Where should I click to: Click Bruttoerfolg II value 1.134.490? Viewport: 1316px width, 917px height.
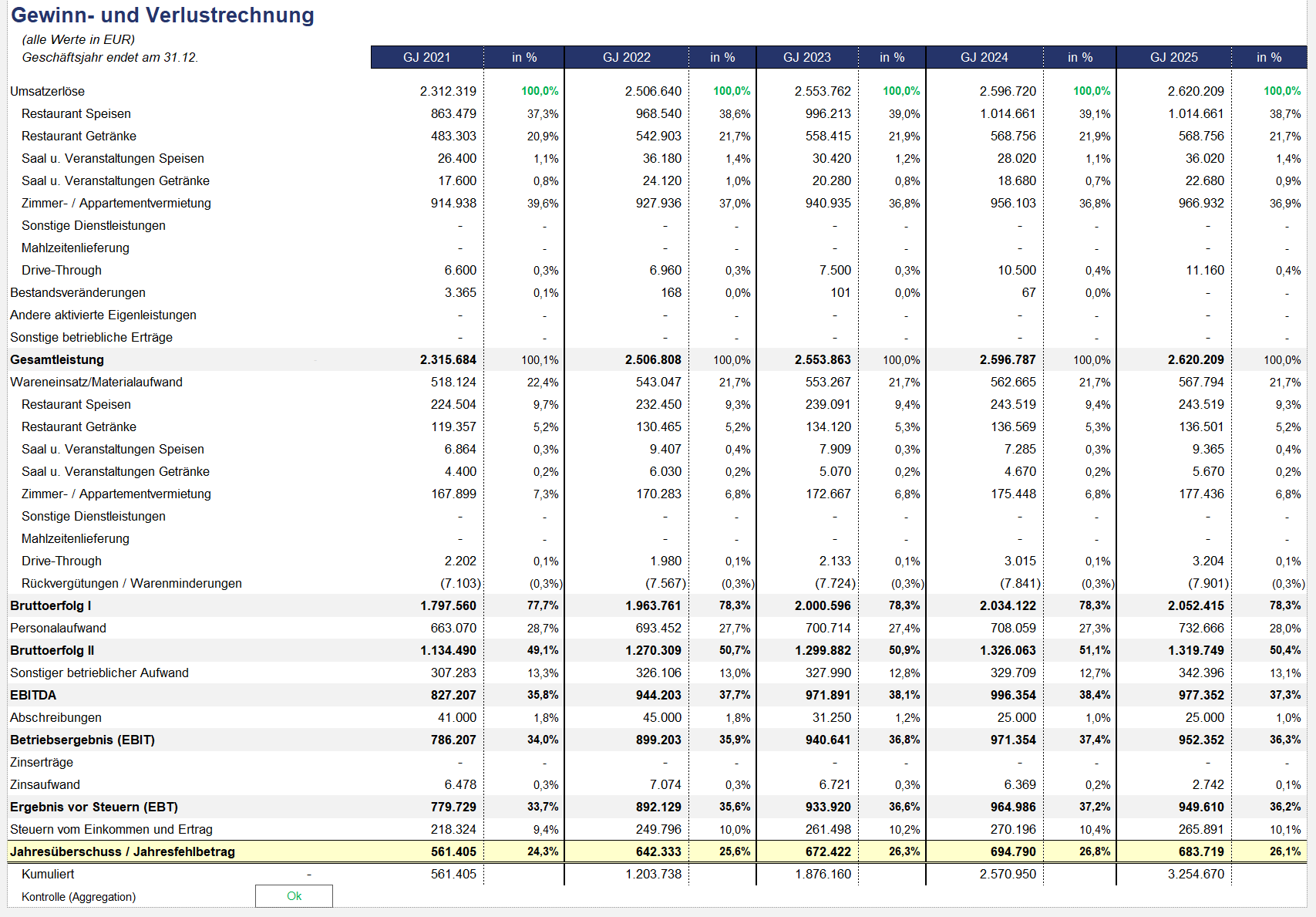pos(448,650)
